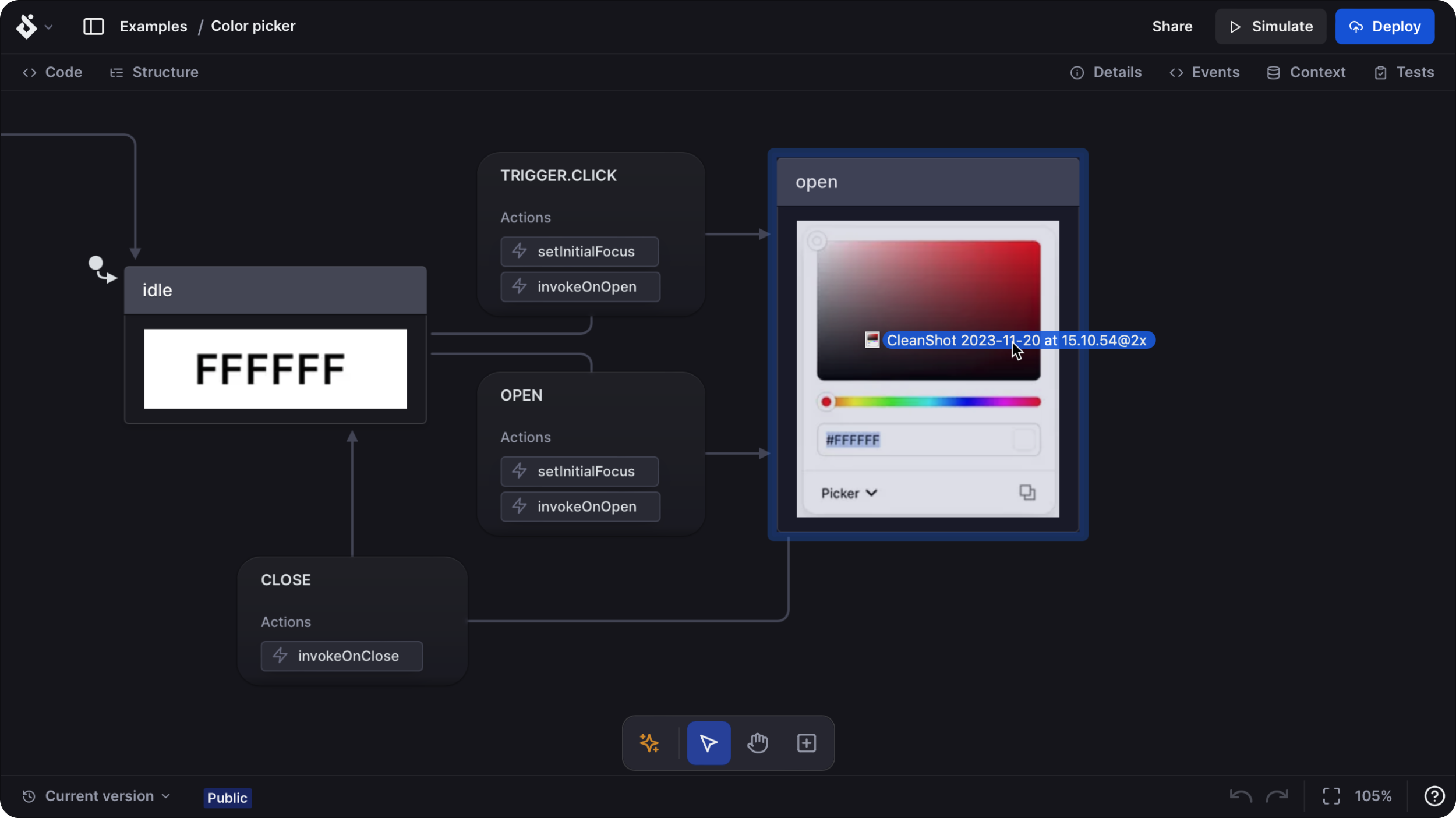This screenshot has width=1456, height=818.
Task: Enter fullscreen via the expand icon
Action: coord(1331,795)
